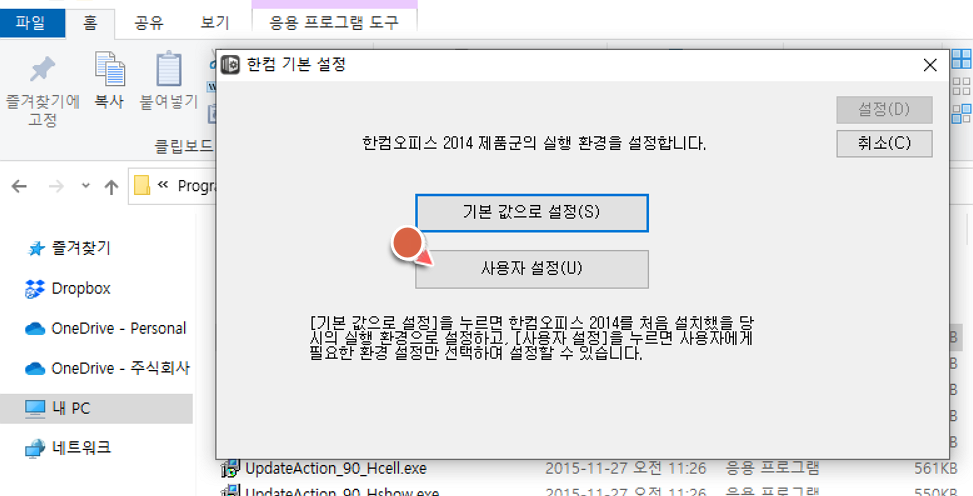Switch to the 보기 ribbon tab
Image resolution: width=973 pixels, height=496 pixels.
pos(215,24)
